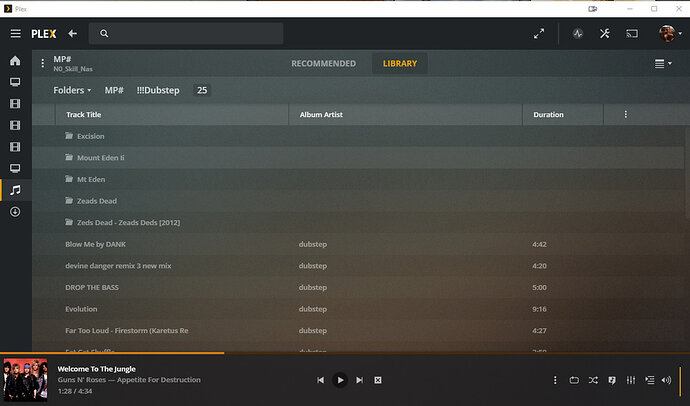Skip to next track
The height and width of the screenshot is (406, 690).
pyautogui.click(x=360, y=380)
